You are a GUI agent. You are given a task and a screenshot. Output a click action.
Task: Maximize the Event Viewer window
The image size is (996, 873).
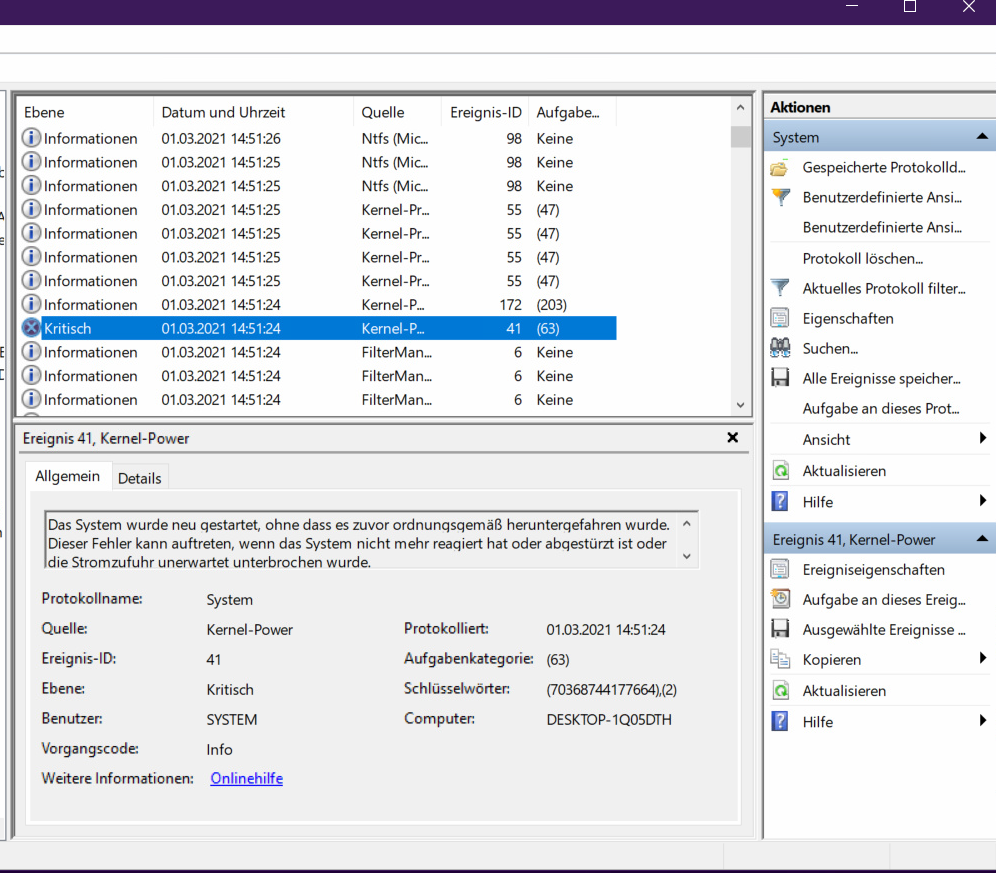910,7
